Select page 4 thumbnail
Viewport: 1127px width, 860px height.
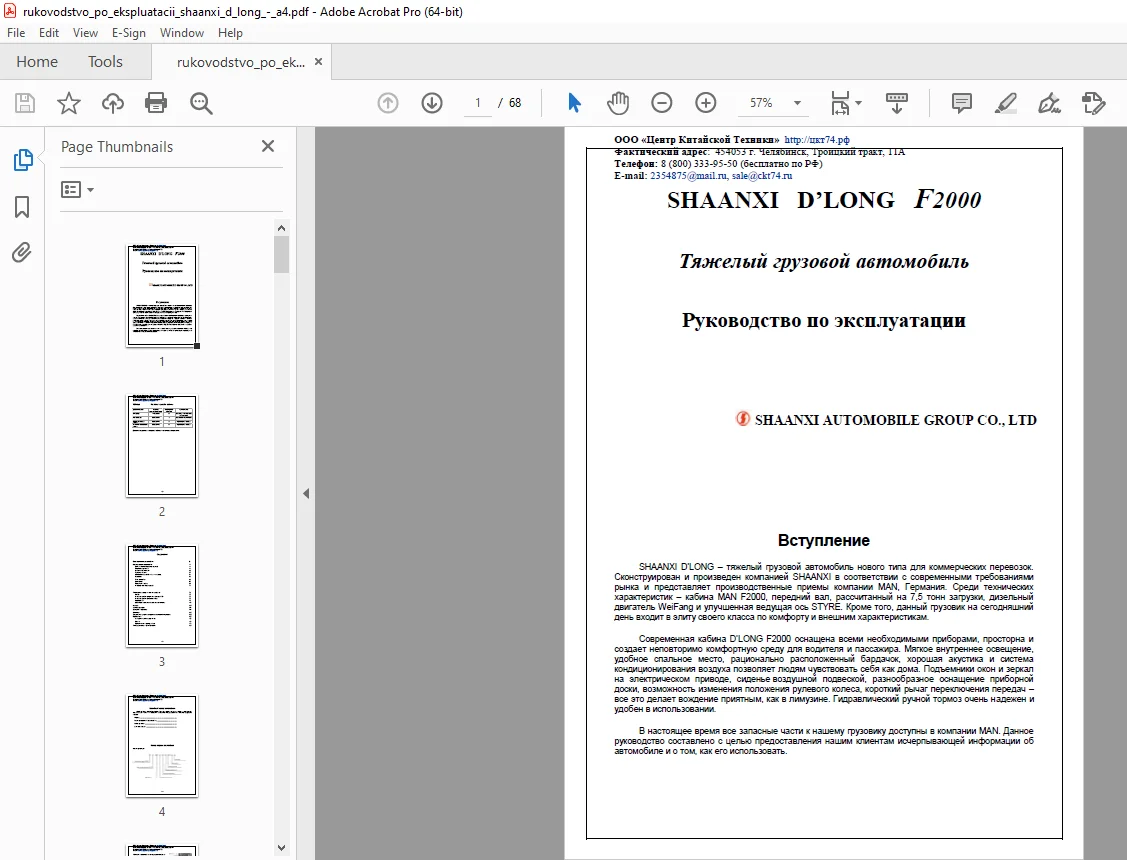162,746
